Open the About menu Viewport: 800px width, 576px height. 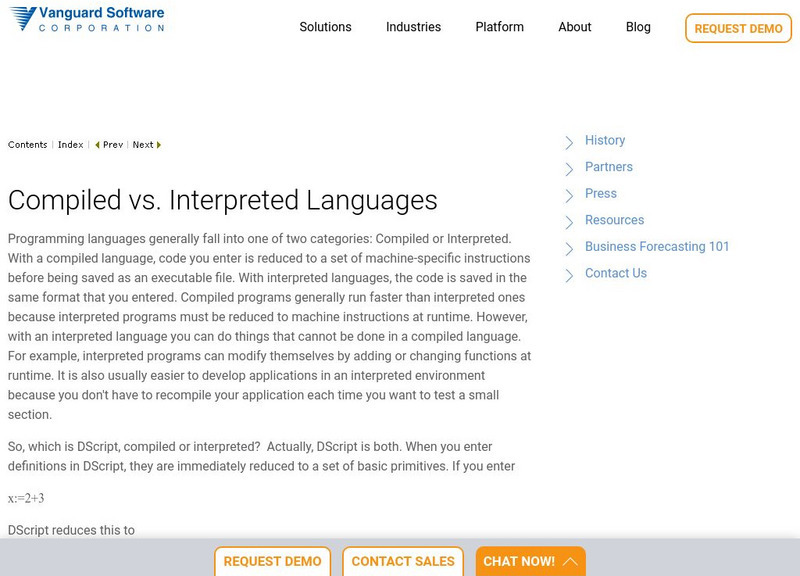[x=574, y=27]
